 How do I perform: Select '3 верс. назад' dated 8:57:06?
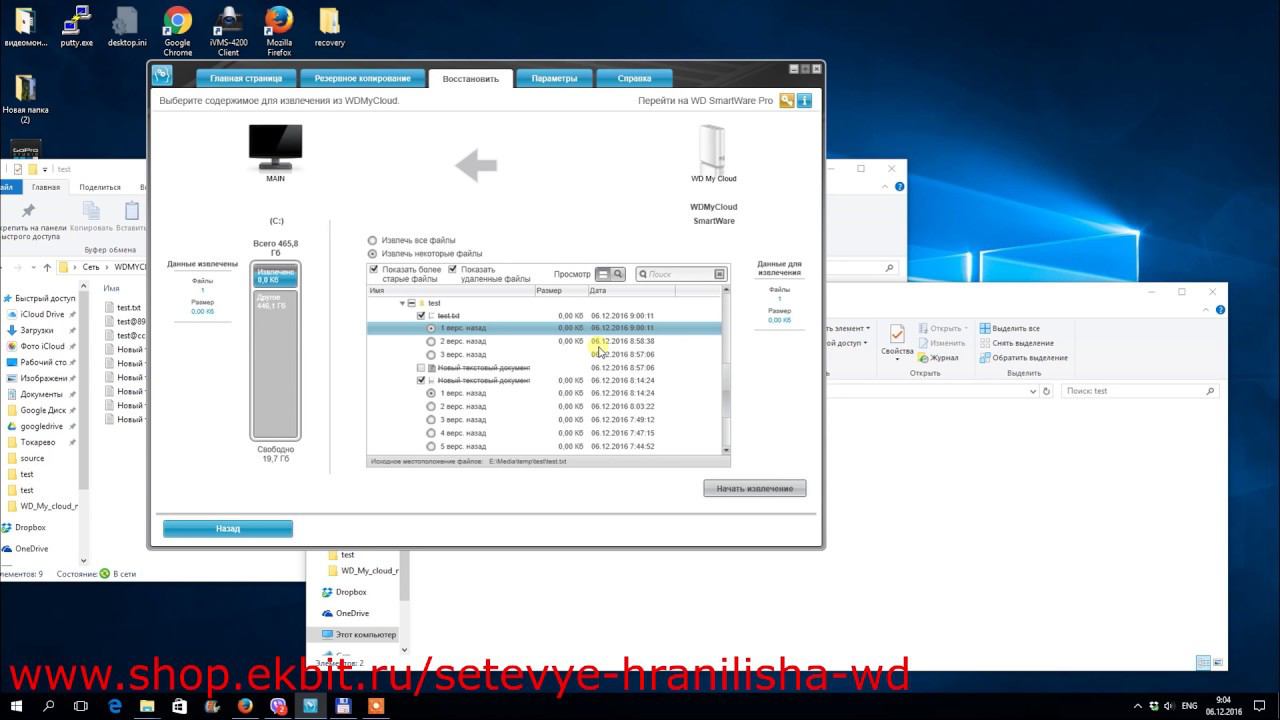(431, 354)
